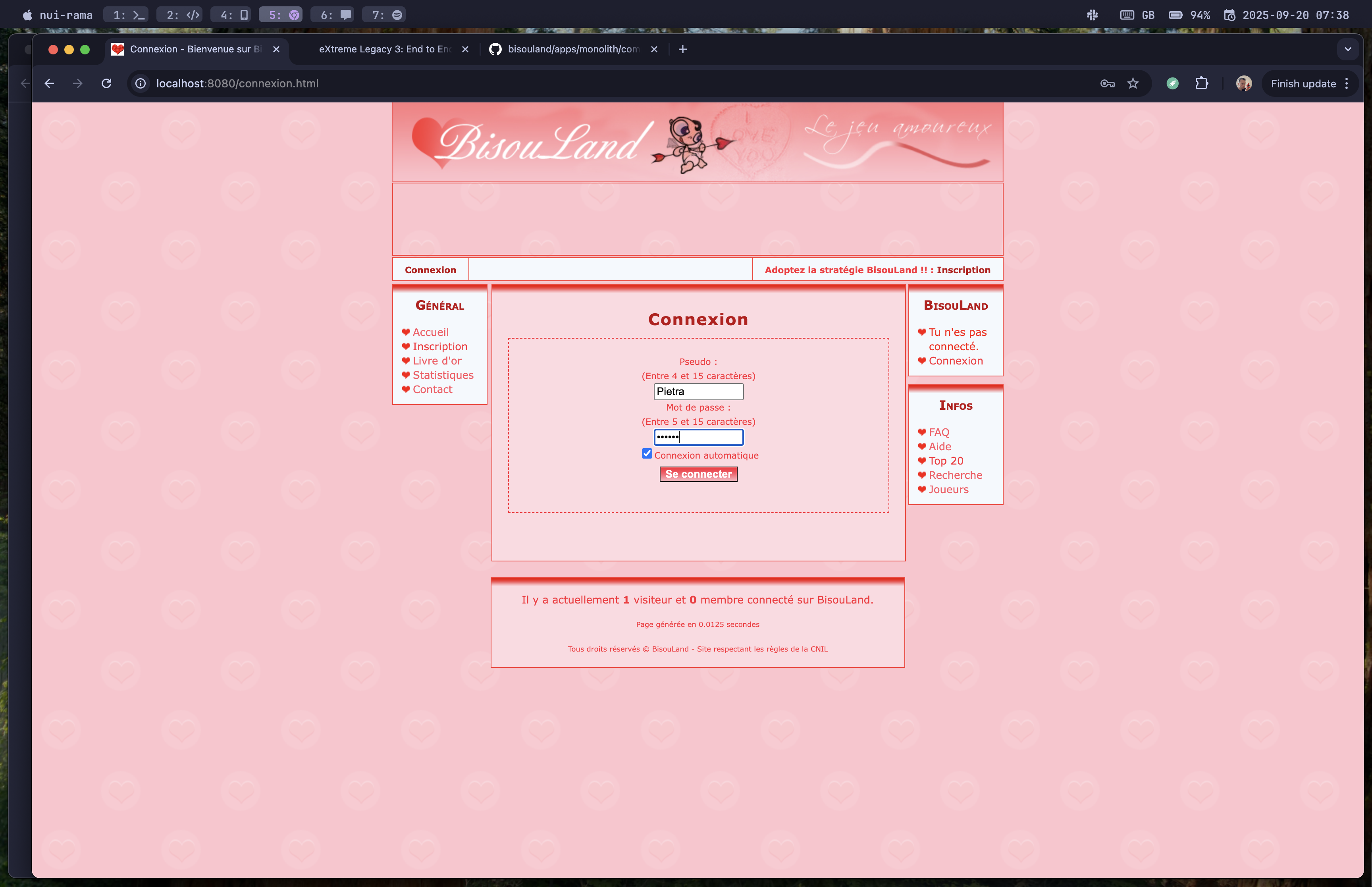Image resolution: width=1372 pixels, height=887 pixels.
Task: Open Livre d'or link
Action: [x=437, y=361]
